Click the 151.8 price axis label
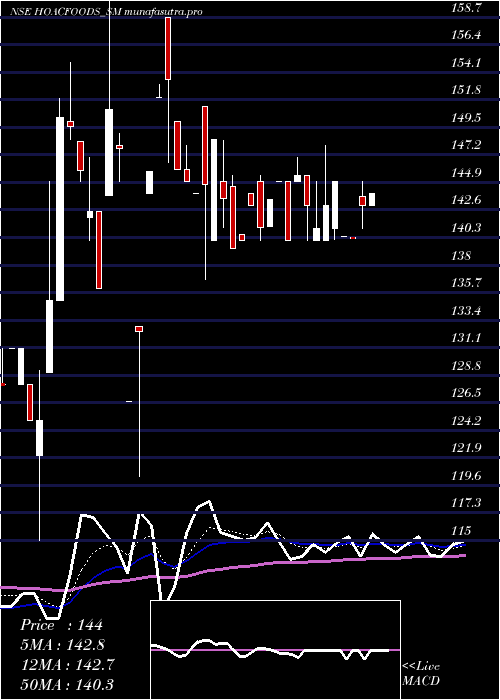 (466, 90)
